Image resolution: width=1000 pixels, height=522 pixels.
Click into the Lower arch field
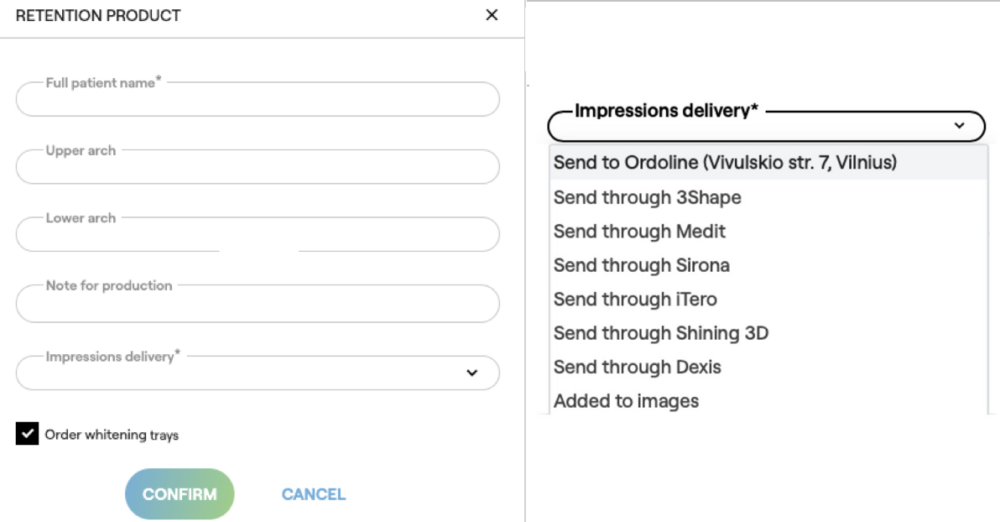point(257,234)
